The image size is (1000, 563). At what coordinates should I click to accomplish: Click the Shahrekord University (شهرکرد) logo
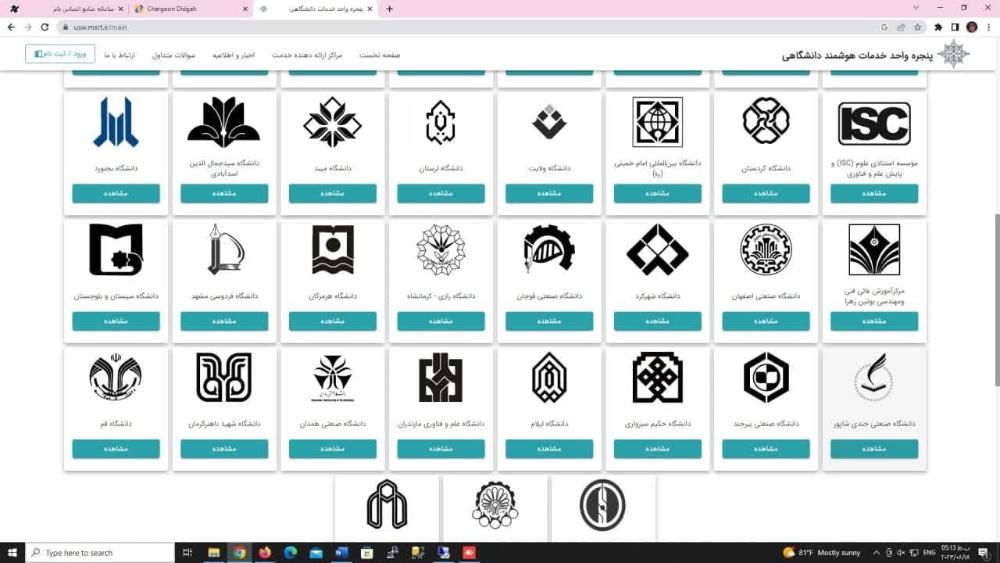tap(658, 249)
